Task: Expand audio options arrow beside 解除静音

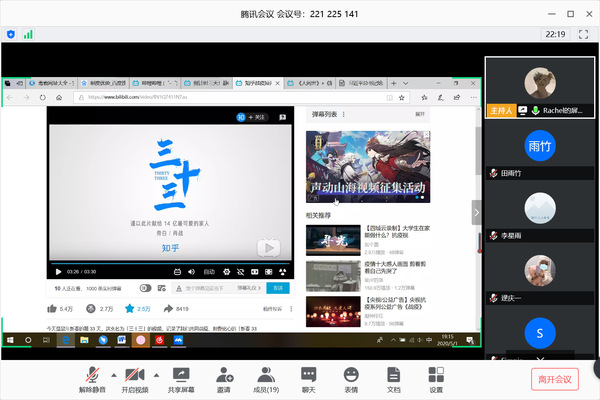Action: pos(114,375)
